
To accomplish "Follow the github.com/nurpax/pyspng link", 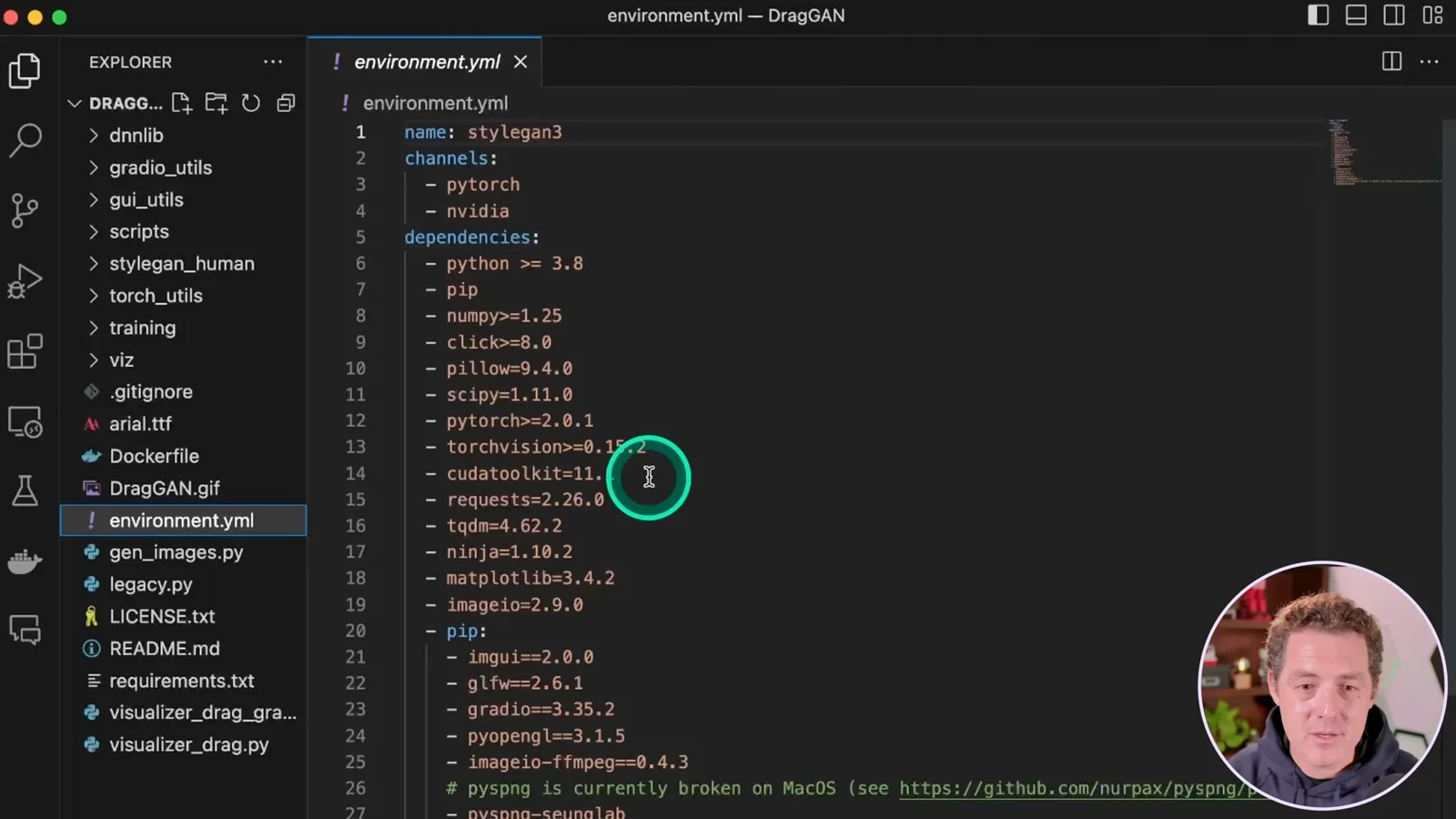I will click(1077, 788).
